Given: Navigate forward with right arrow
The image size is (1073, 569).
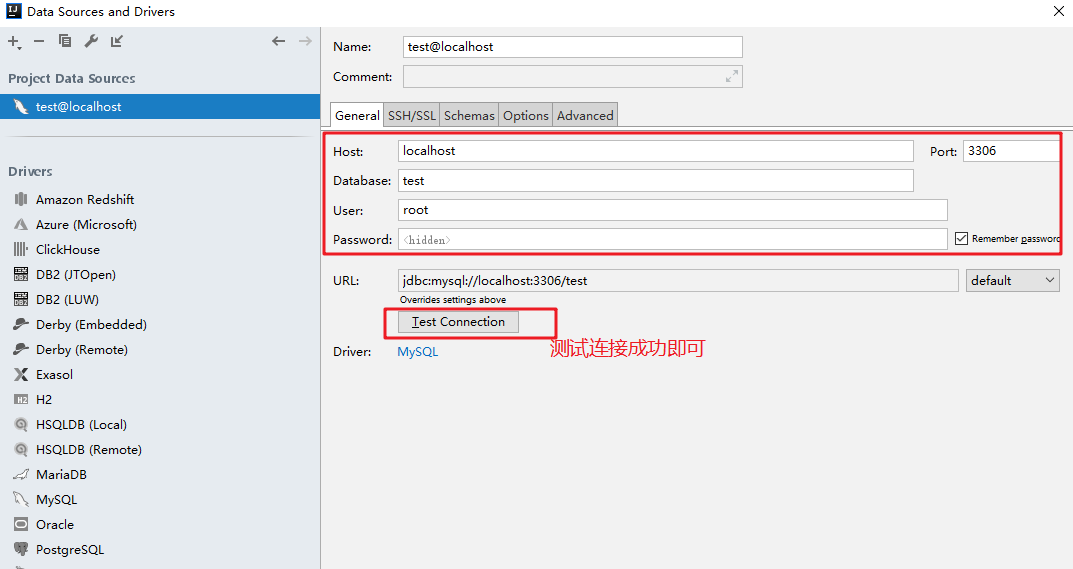Looking at the screenshot, I should click(305, 41).
